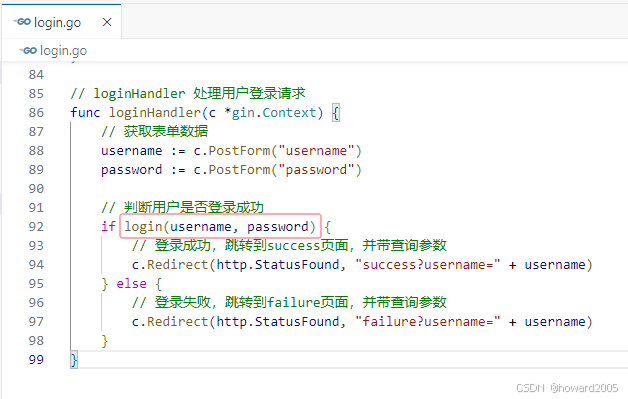The image size is (628, 399).
Task: Click line number 99 in the gutter
Action: pyautogui.click(x=36, y=360)
